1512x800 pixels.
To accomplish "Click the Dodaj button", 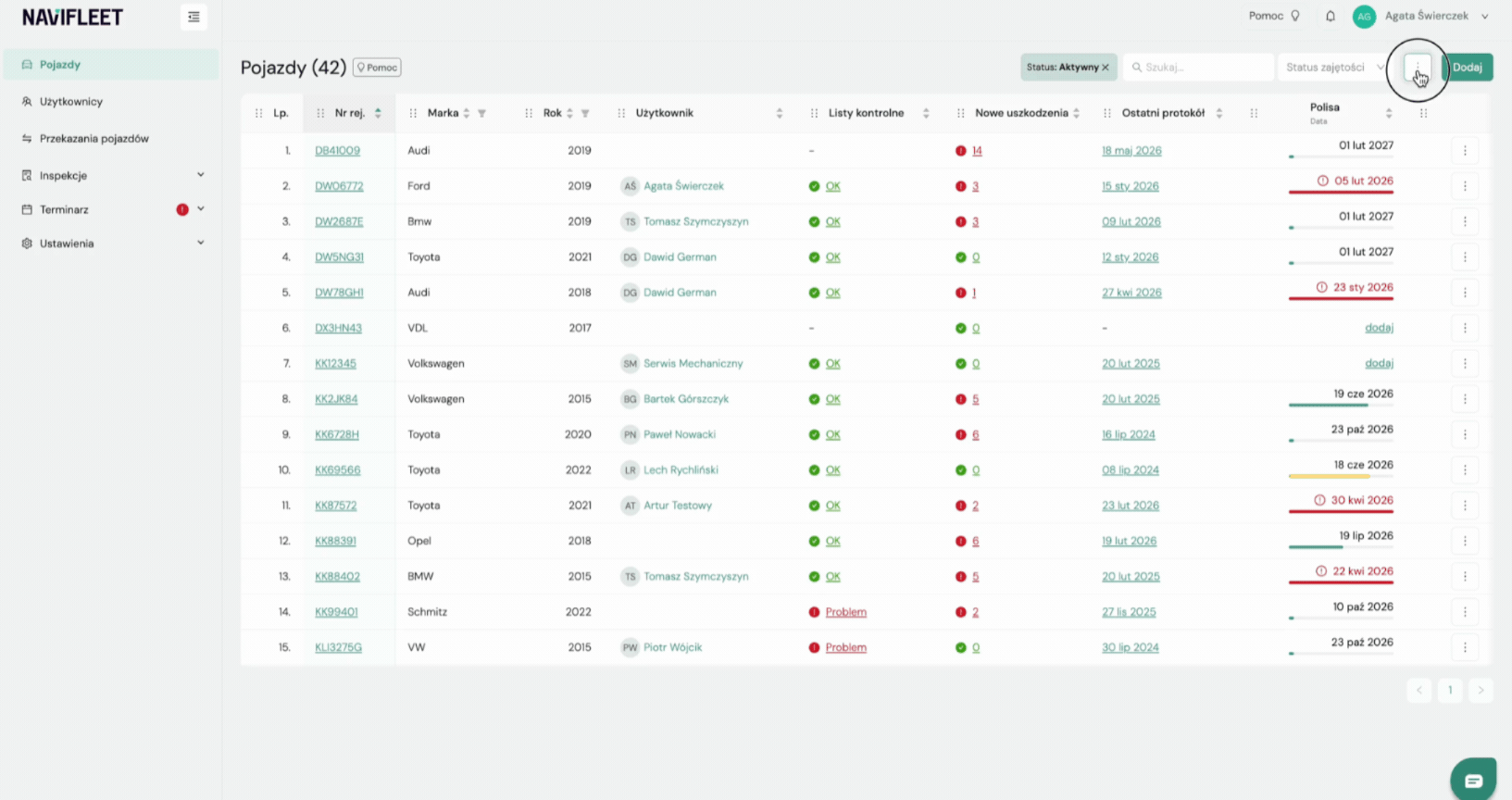I will (x=1467, y=68).
